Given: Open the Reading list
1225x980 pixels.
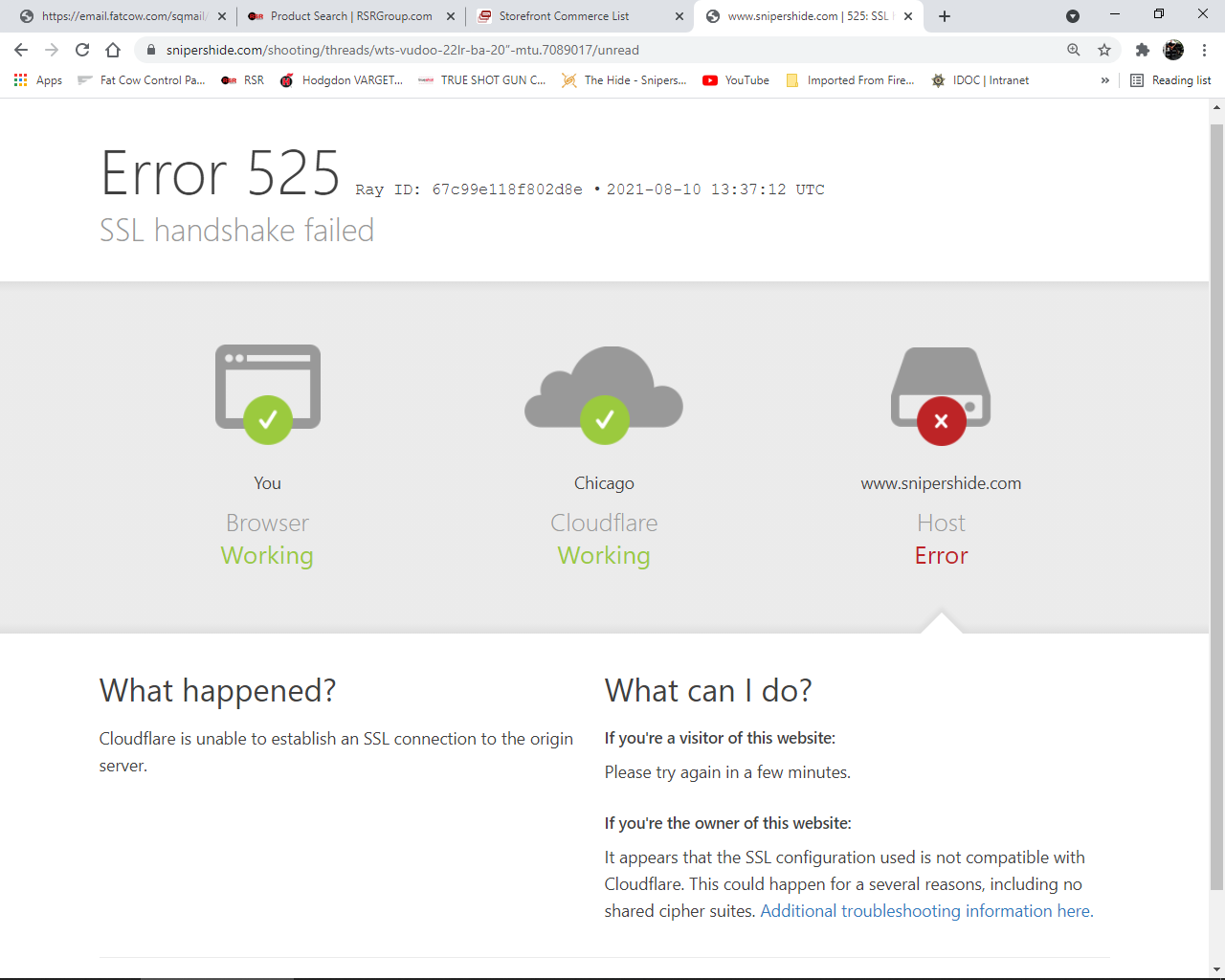Looking at the screenshot, I should click(1170, 80).
